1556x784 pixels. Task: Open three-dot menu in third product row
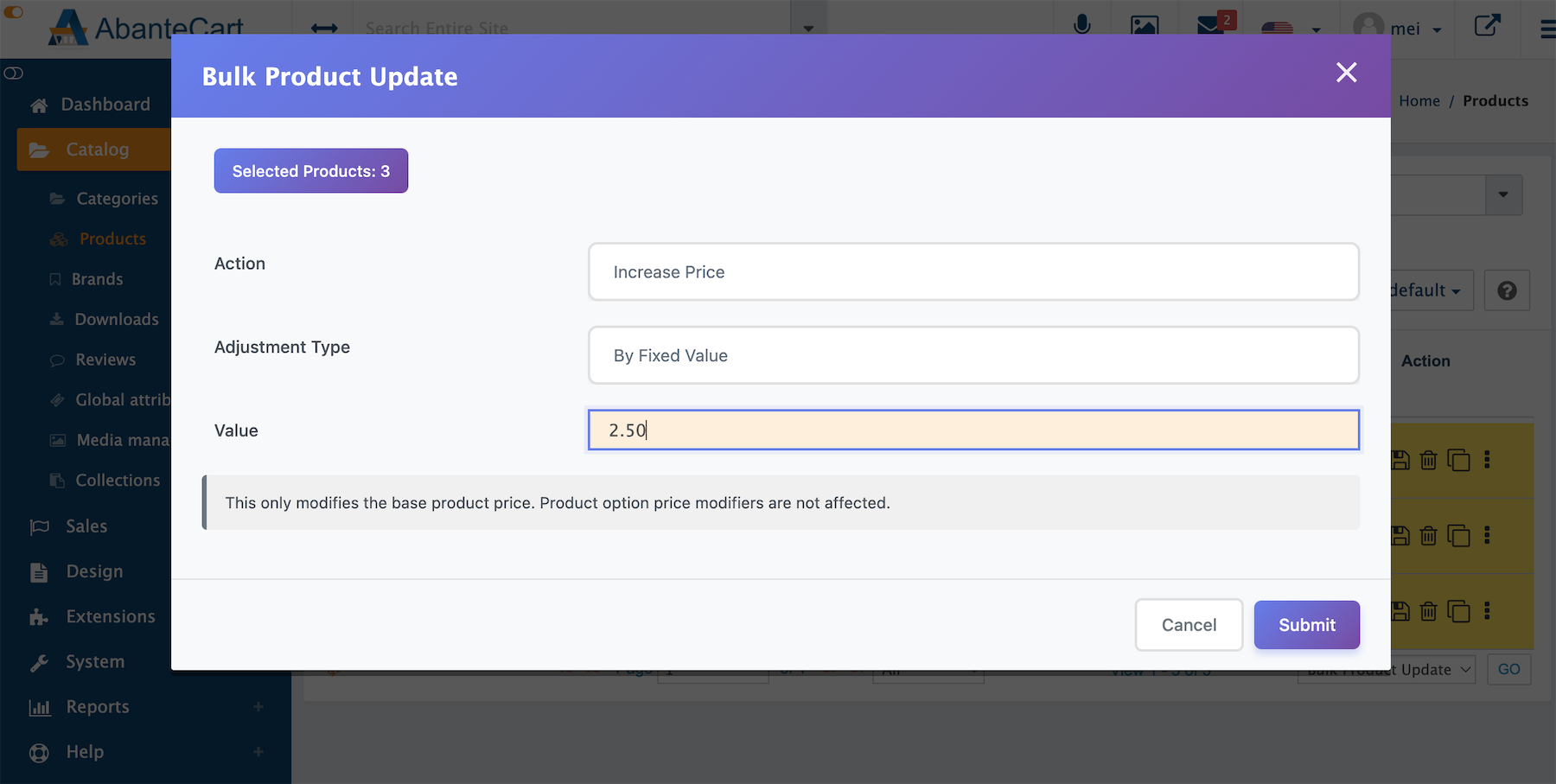point(1487,611)
